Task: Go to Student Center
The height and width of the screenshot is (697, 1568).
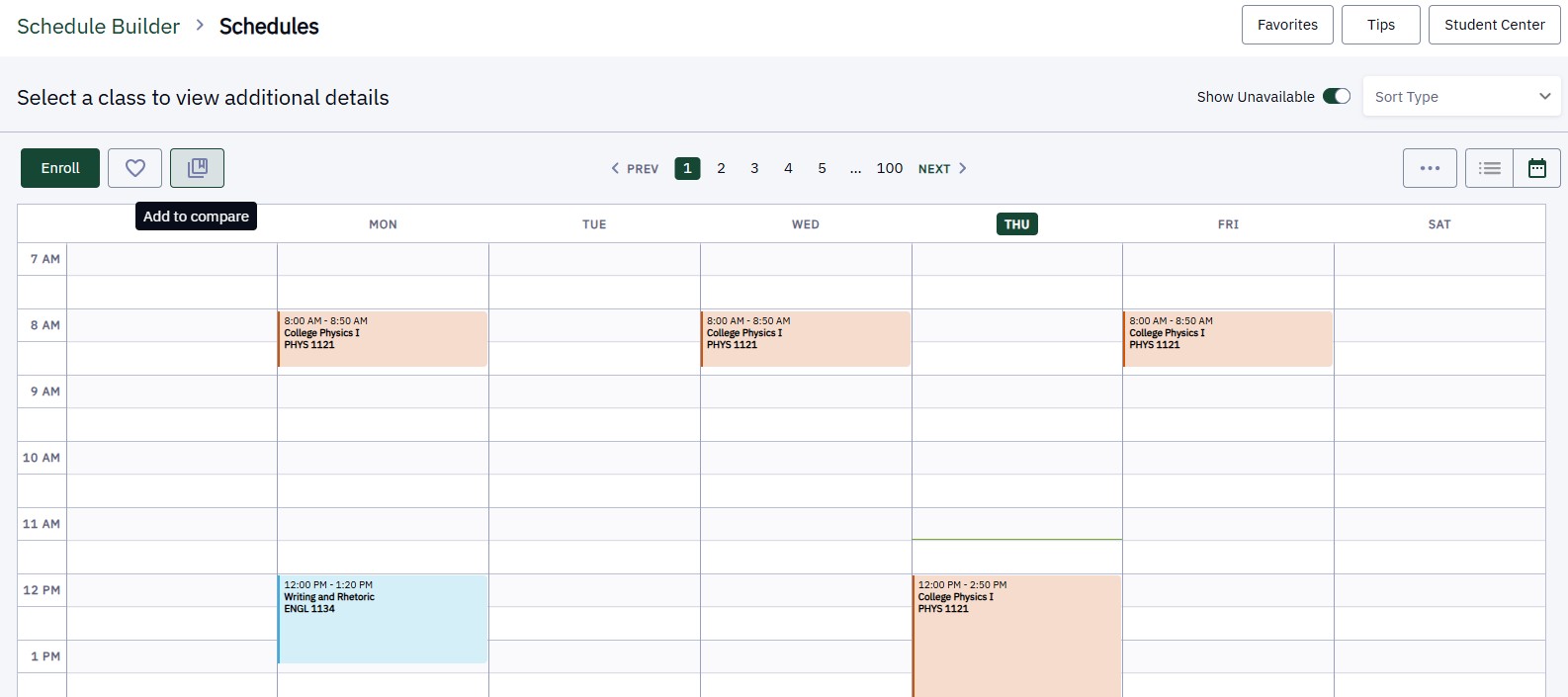Action: pyautogui.click(x=1495, y=25)
